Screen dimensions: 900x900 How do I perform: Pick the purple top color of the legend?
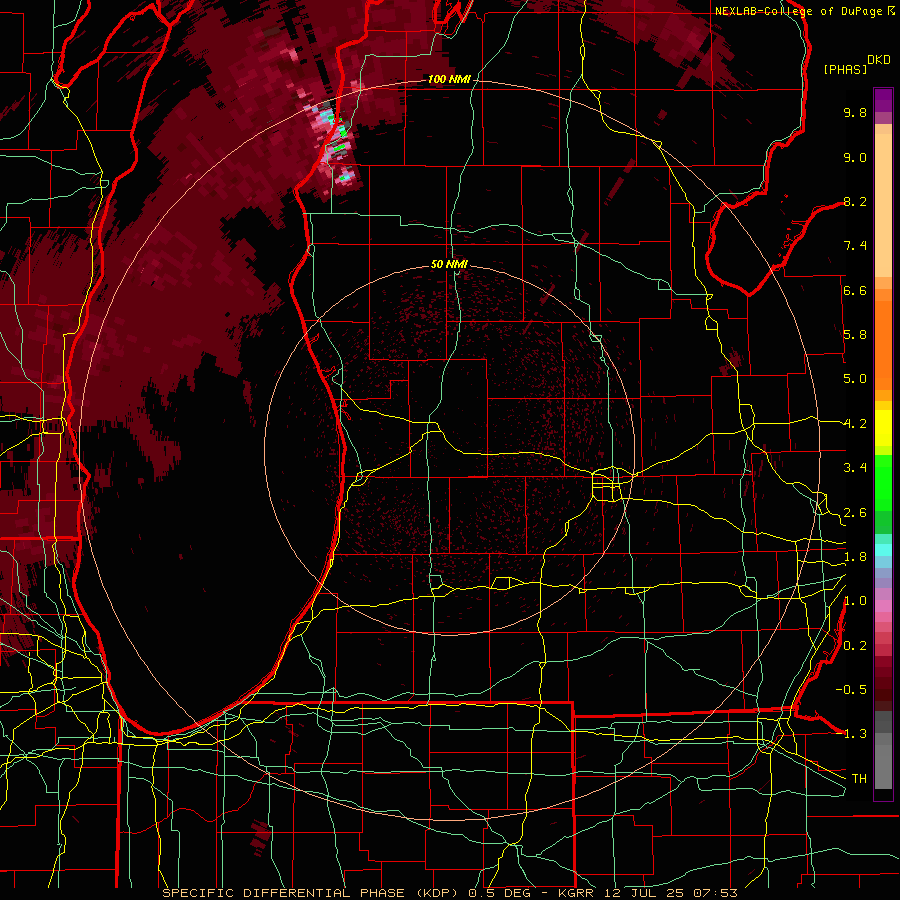tap(883, 100)
